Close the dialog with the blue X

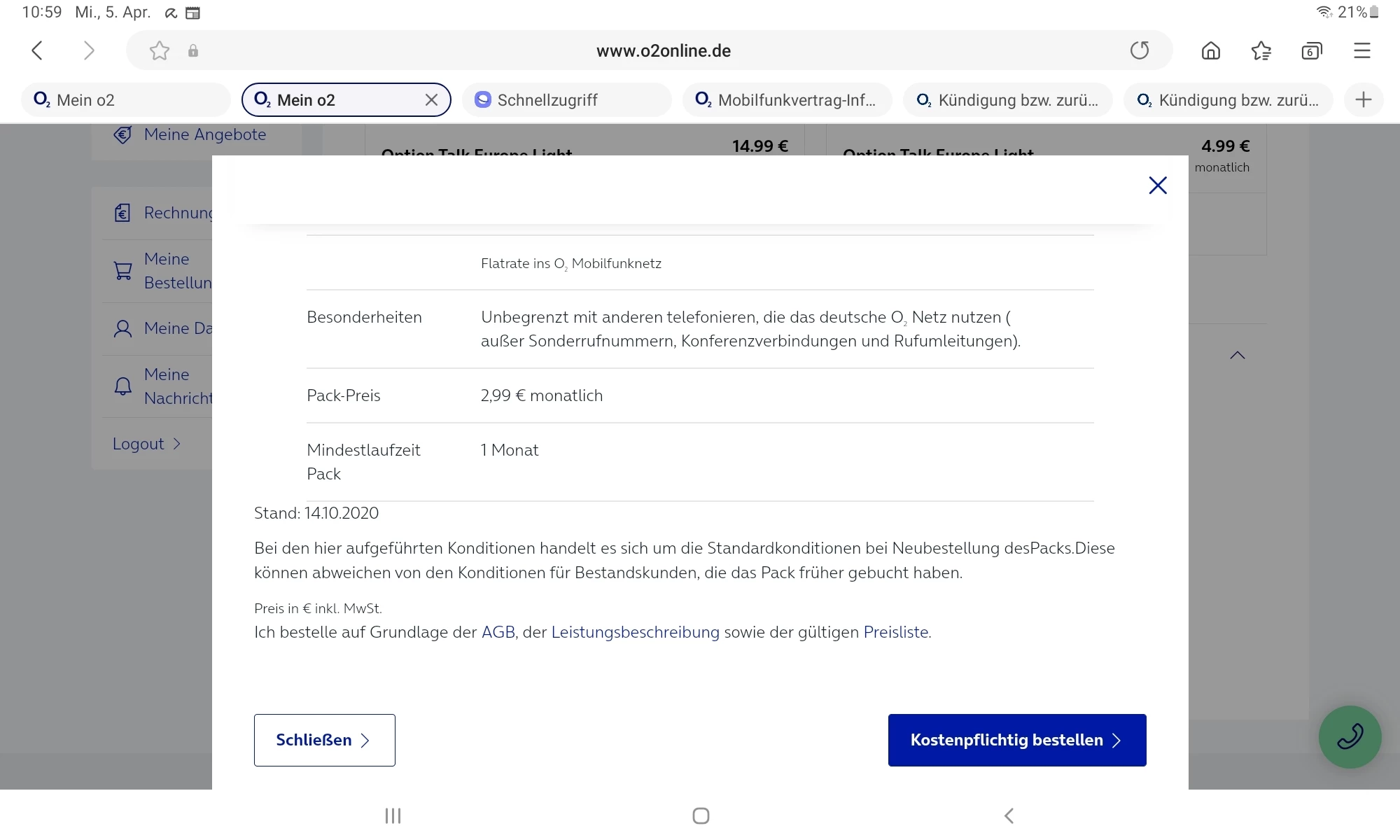(1158, 185)
